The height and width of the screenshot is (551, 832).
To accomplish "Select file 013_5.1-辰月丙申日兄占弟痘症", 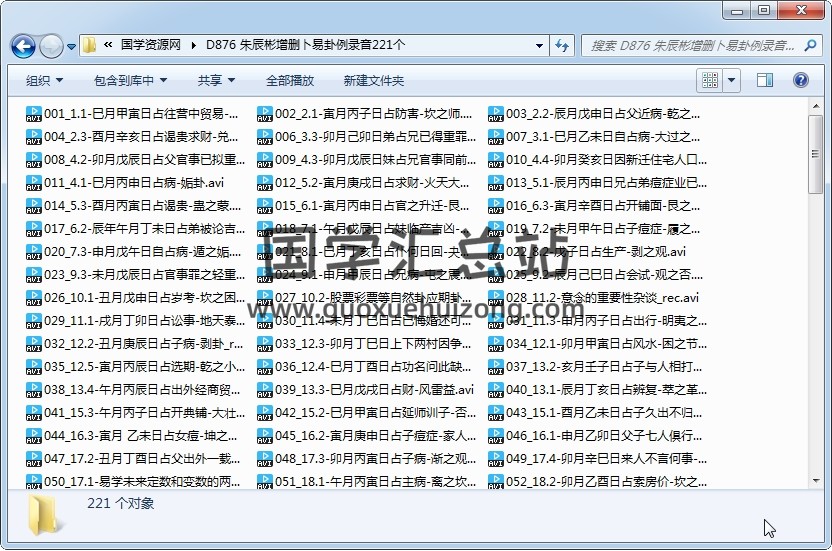I will 597,183.
